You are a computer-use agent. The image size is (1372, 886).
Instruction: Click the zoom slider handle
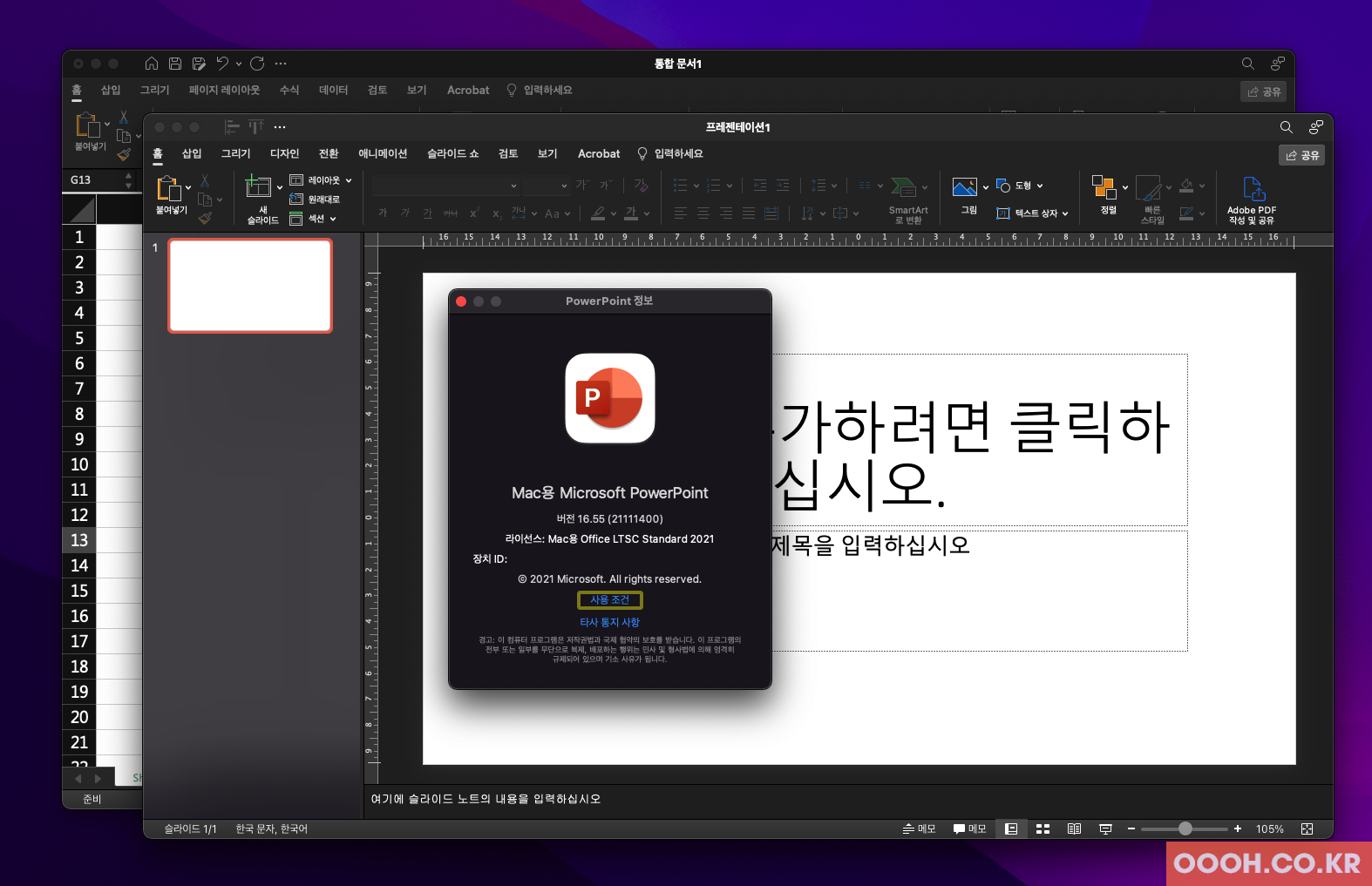[1185, 829]
